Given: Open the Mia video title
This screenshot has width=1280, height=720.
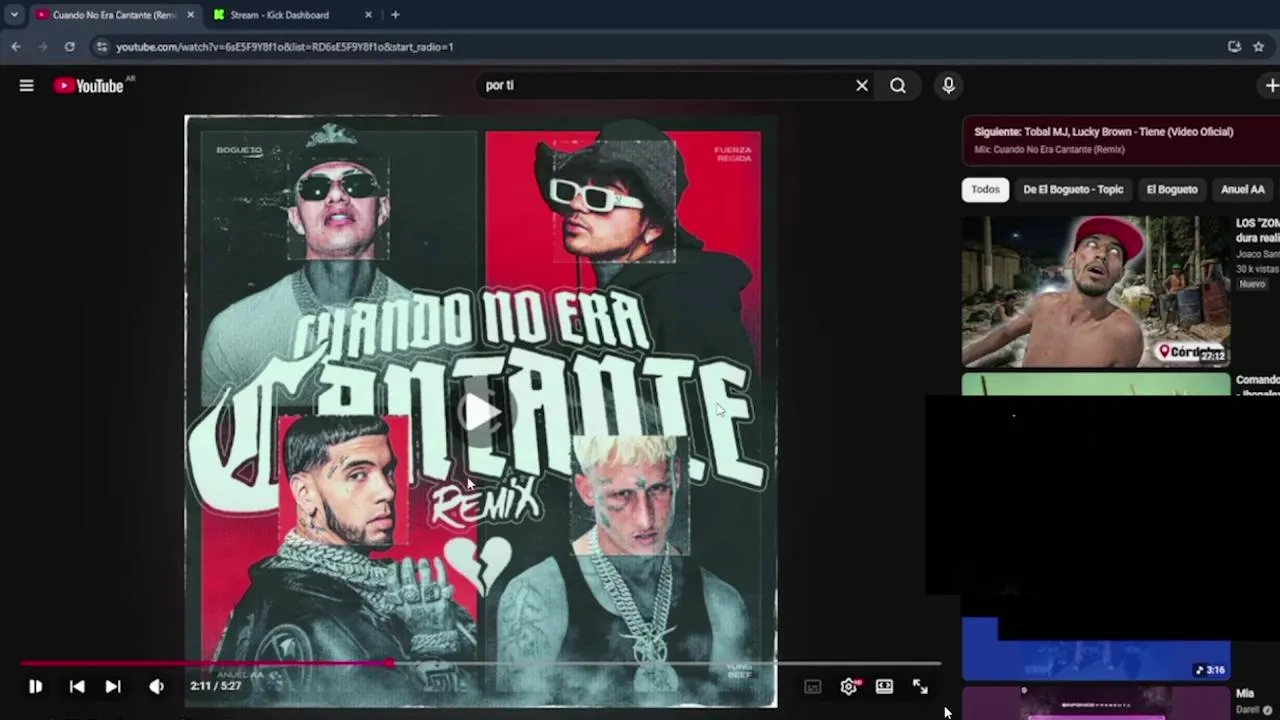Looking at the screenshot, I should click(1245, 693).
